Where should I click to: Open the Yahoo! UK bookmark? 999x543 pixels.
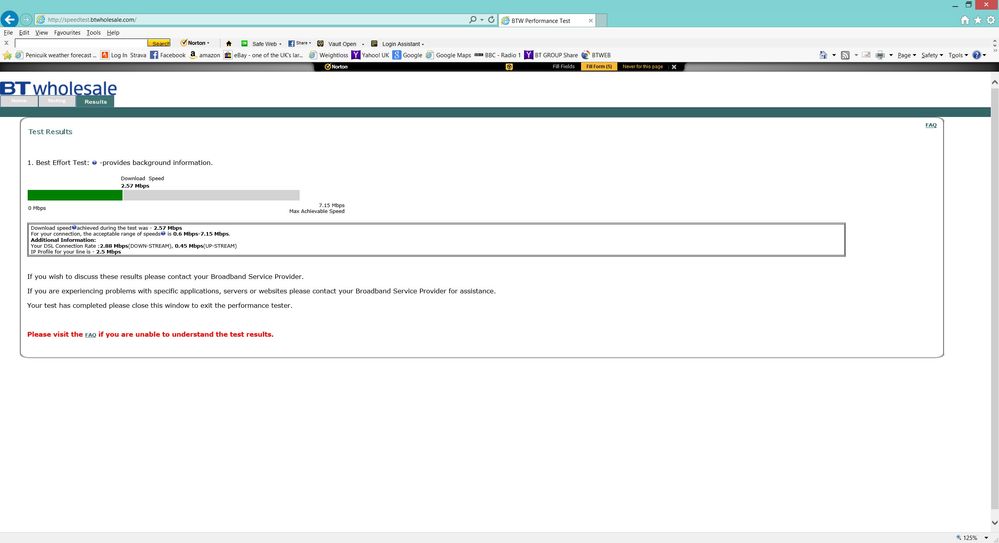tap(370, 55)
